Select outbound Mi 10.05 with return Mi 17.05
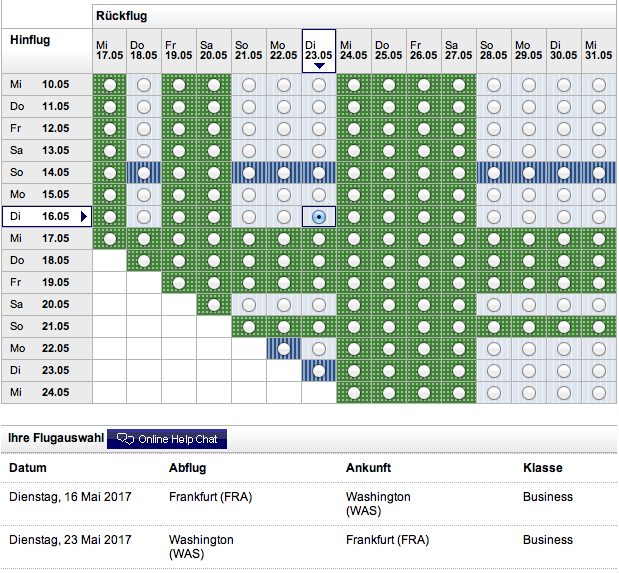This screenshot has width=619, height=573. click(110, 85)
